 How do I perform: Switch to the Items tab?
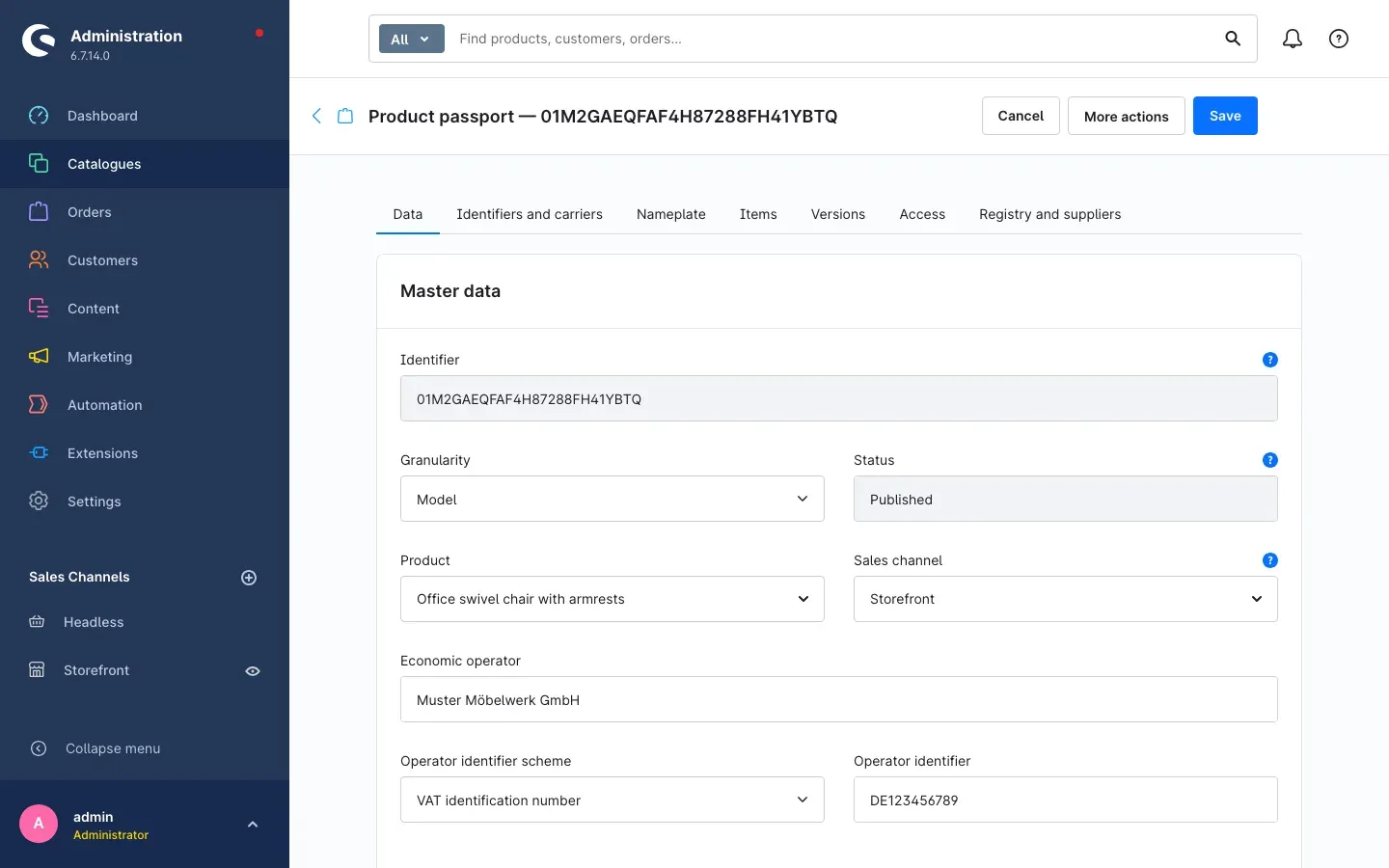(x=758, y=214)
